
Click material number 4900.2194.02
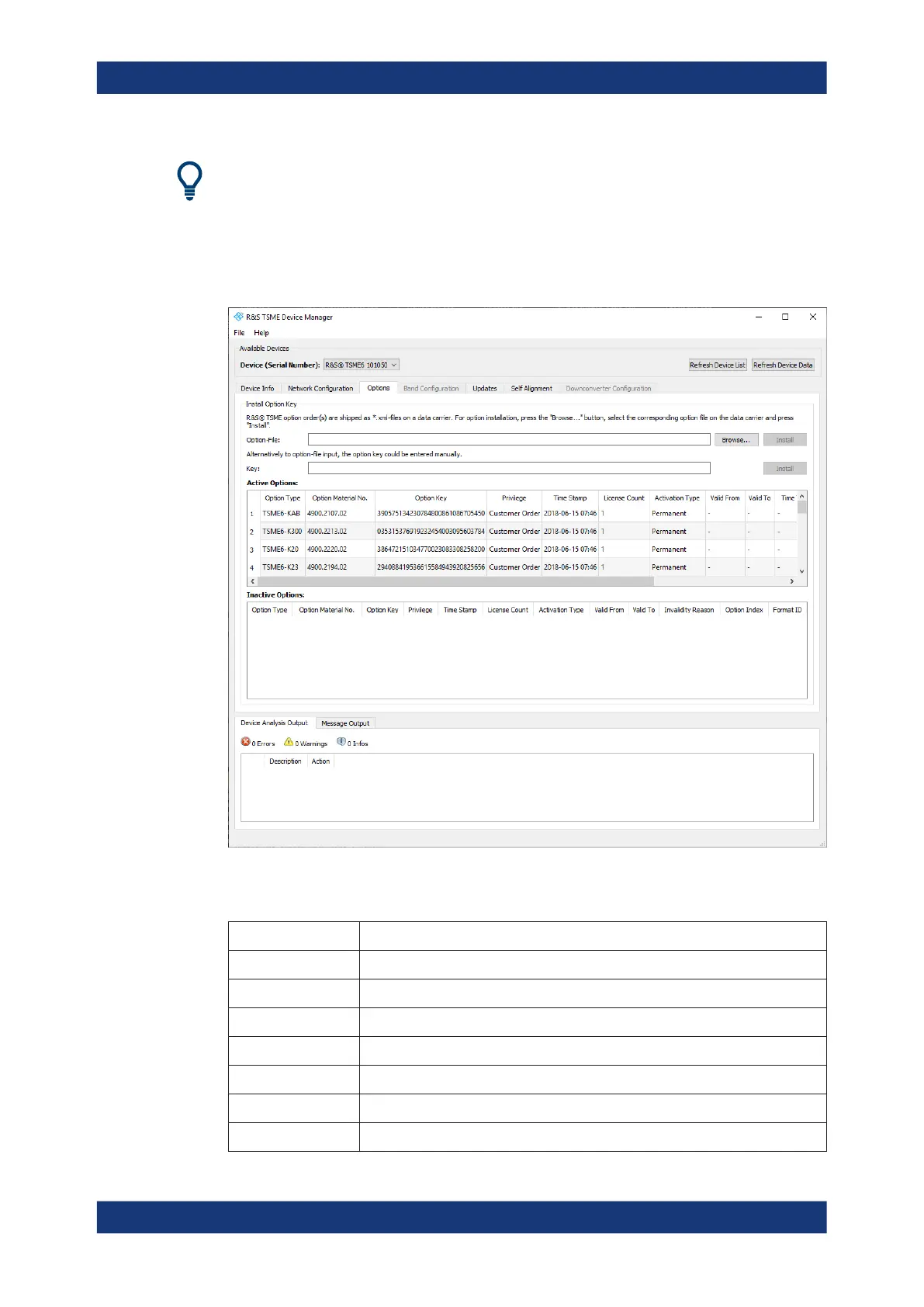click(327, 567)
